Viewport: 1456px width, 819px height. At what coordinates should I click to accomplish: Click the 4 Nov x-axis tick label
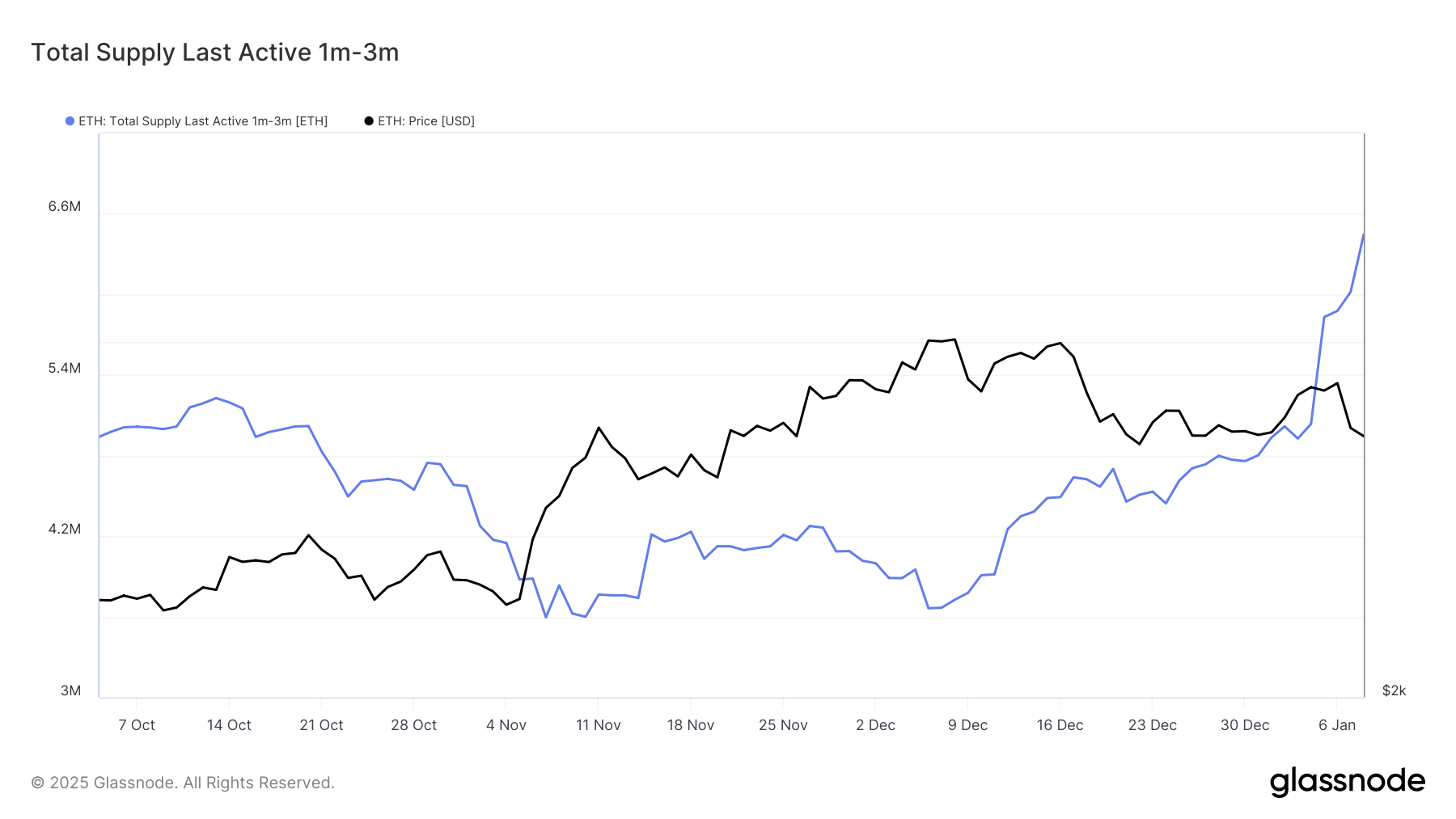coord(506,725)
